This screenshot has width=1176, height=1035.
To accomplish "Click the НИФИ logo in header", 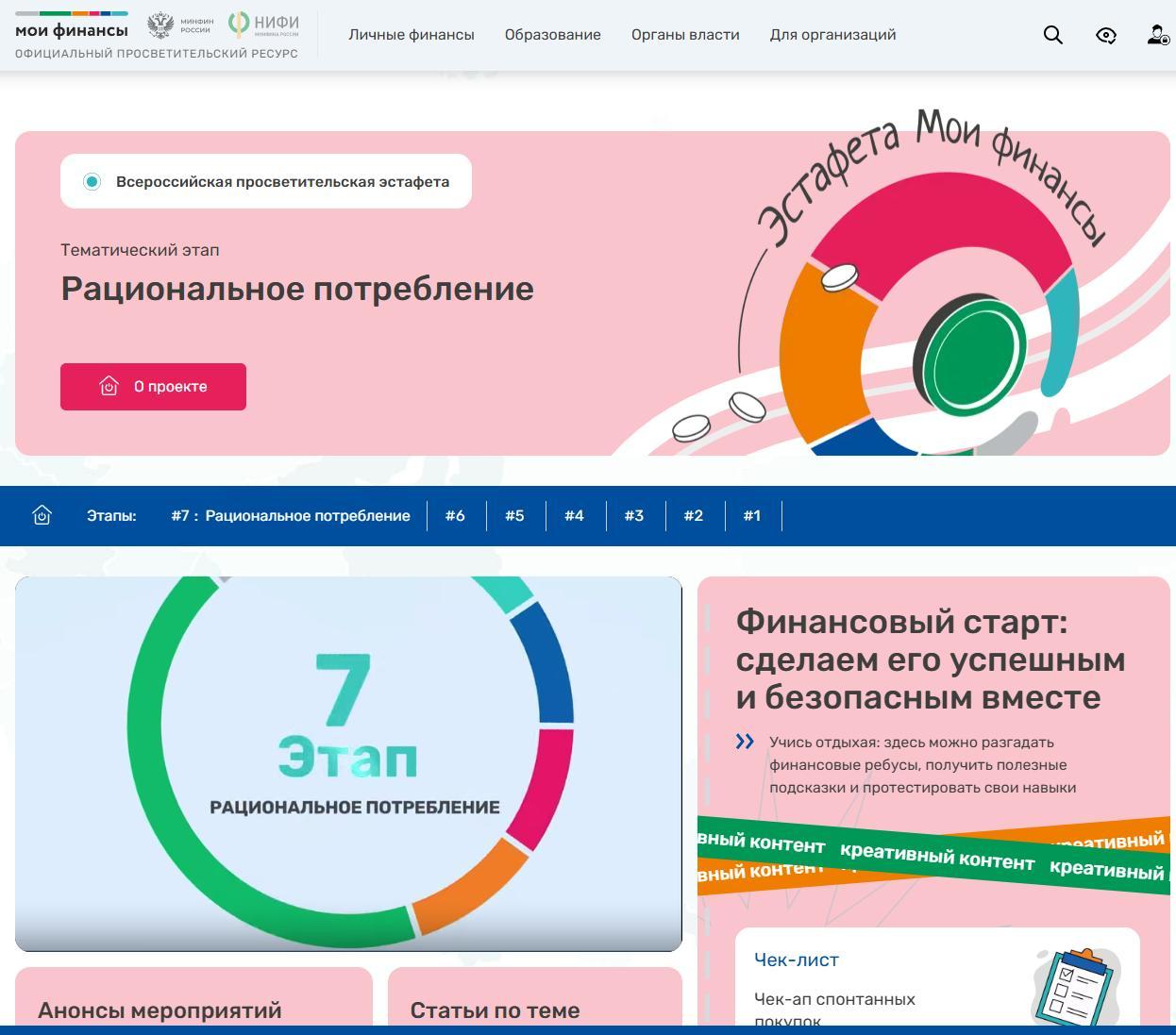I will point(264,25).
